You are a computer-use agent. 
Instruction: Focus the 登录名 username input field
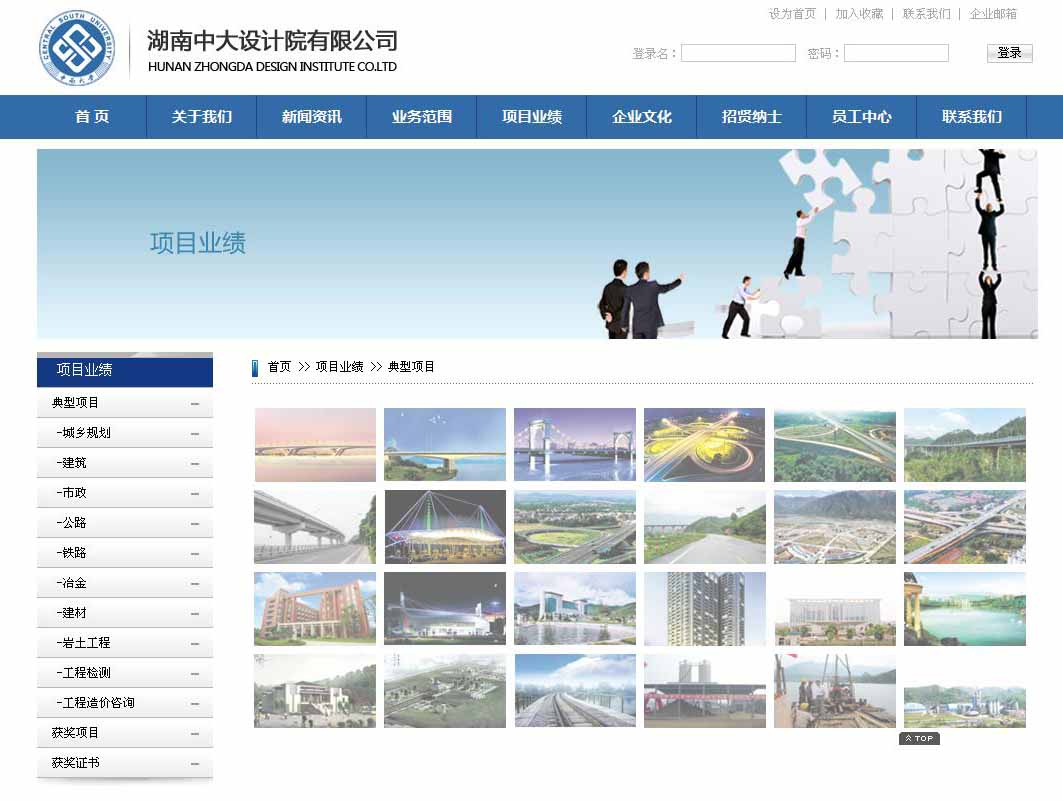point(738,53)
